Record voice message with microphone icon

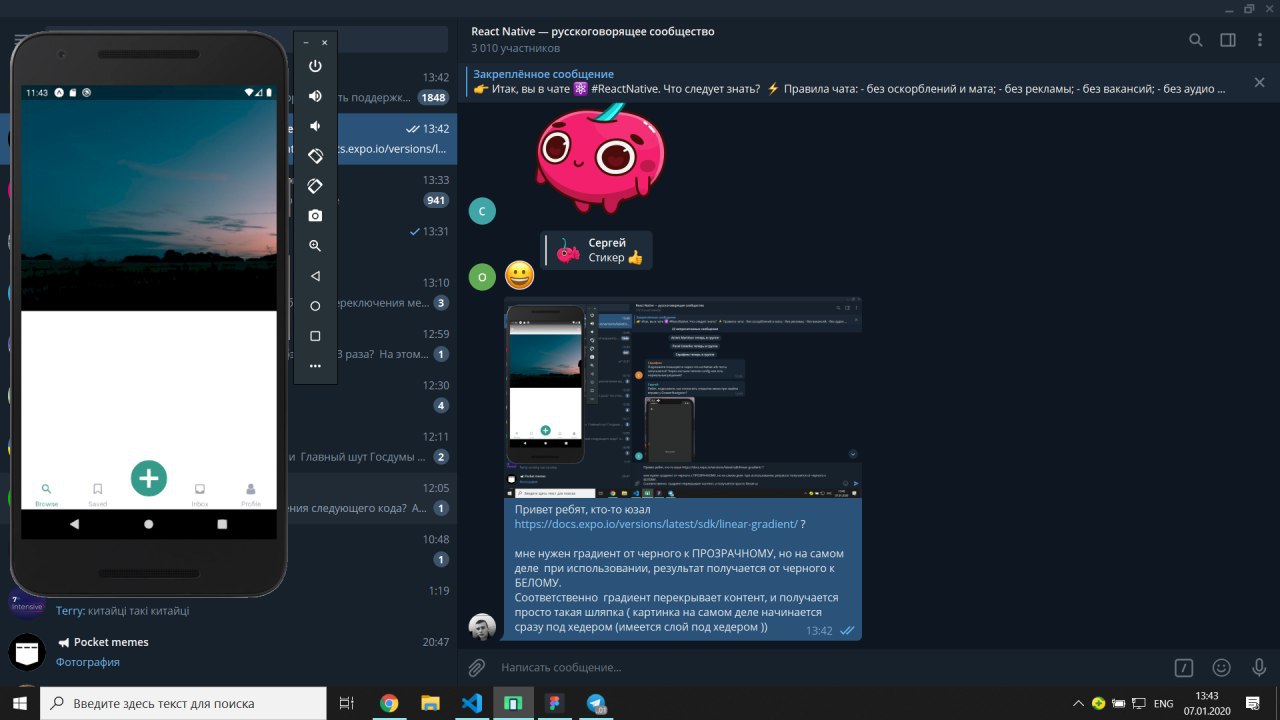pos(1257,667)
